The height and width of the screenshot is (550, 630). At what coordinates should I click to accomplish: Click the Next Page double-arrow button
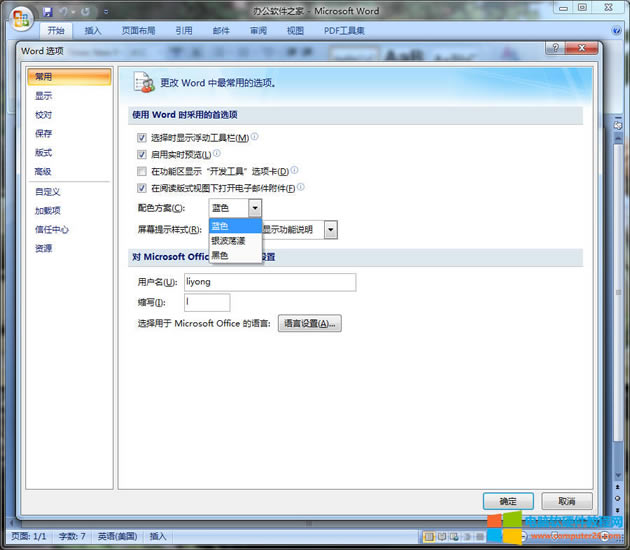(618, 510)
